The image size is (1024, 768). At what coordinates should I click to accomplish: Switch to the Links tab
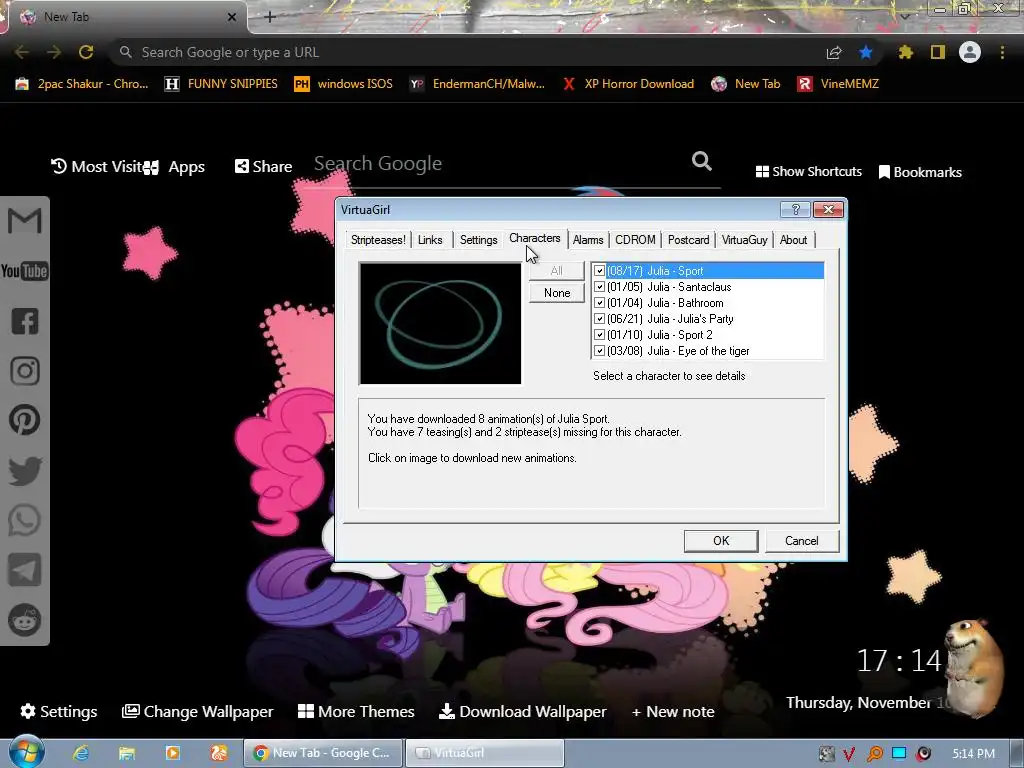(430, 240)
